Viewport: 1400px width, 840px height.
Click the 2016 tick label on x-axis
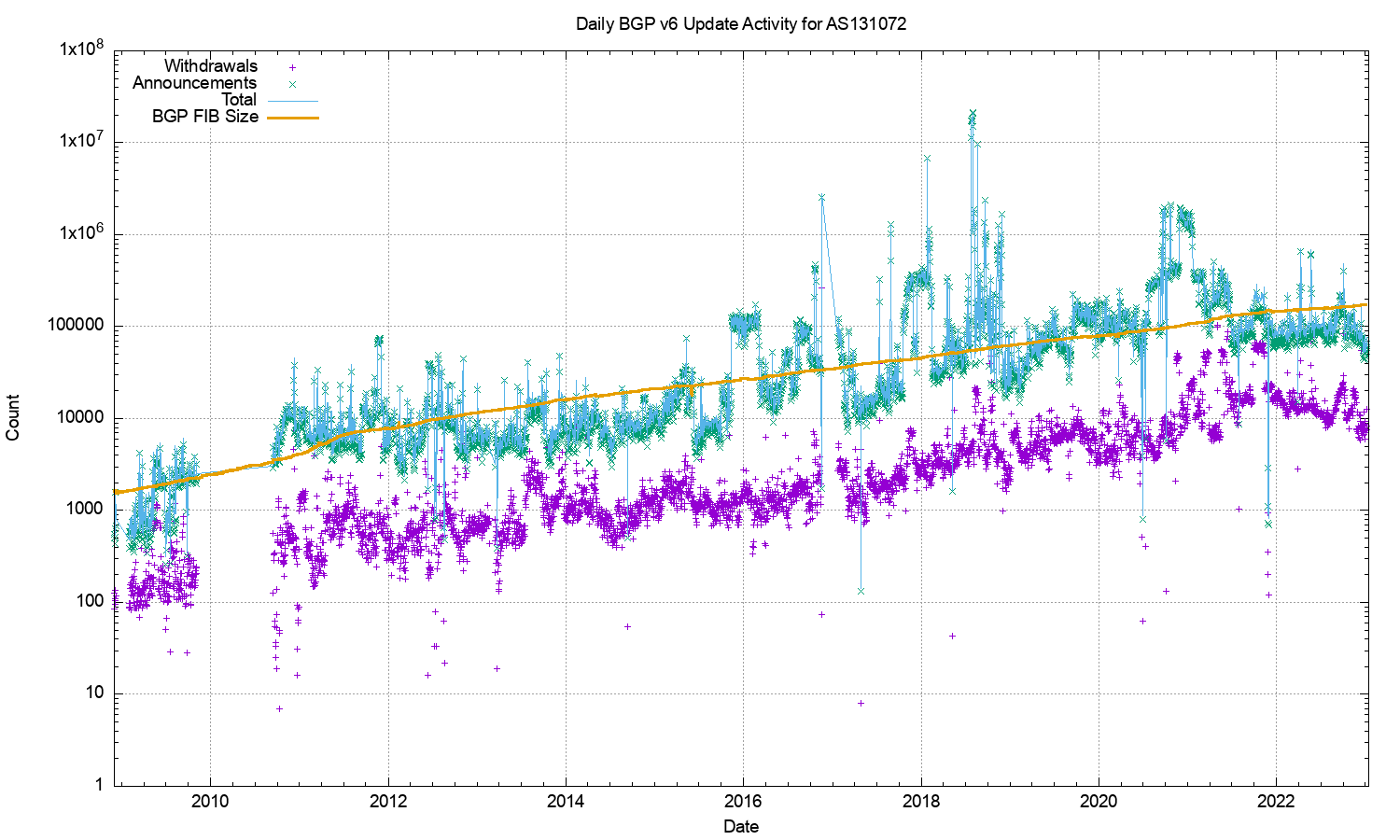click(743, 801)
